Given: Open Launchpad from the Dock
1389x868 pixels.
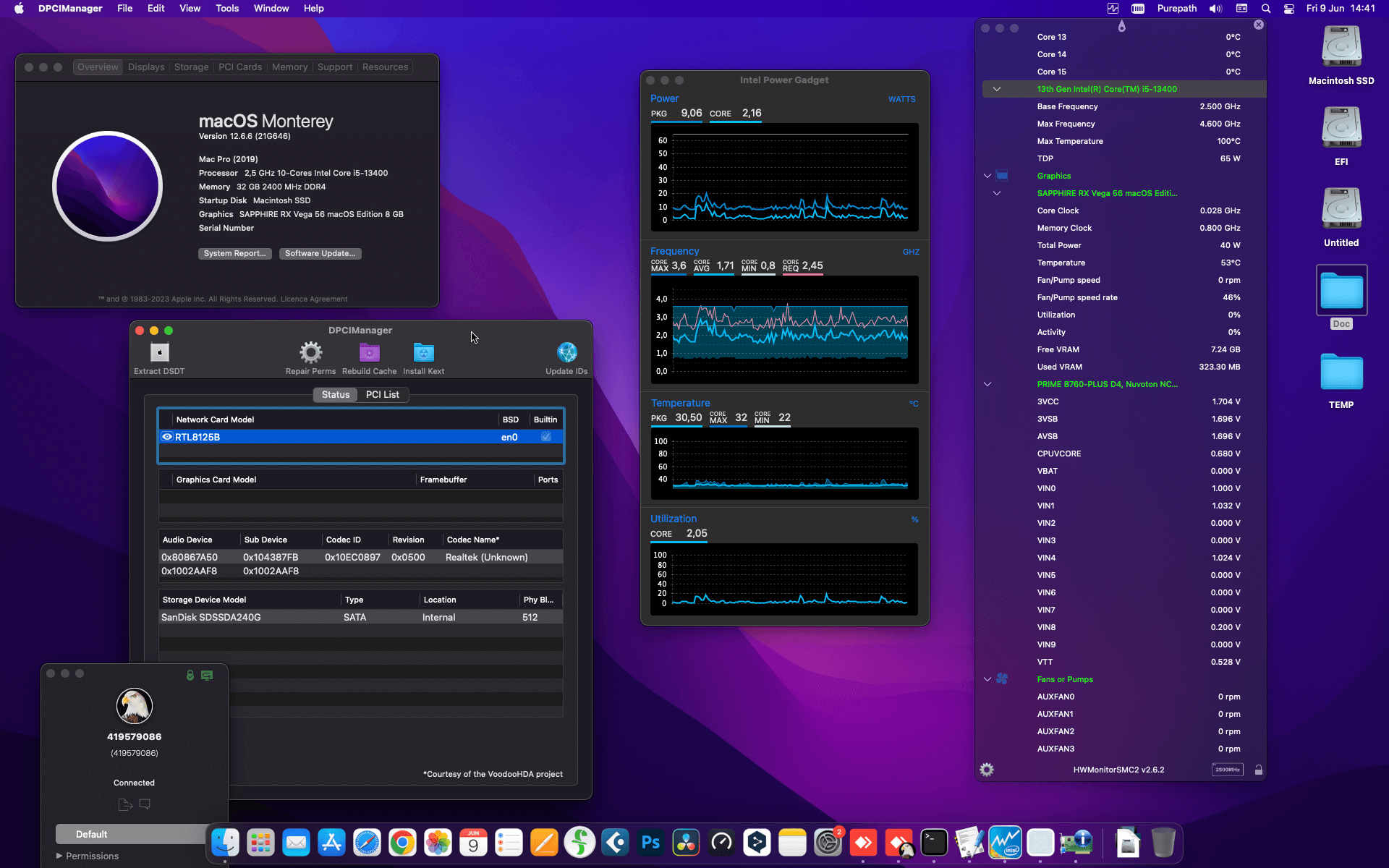Looking at the screenshot, I should point(260,843).
